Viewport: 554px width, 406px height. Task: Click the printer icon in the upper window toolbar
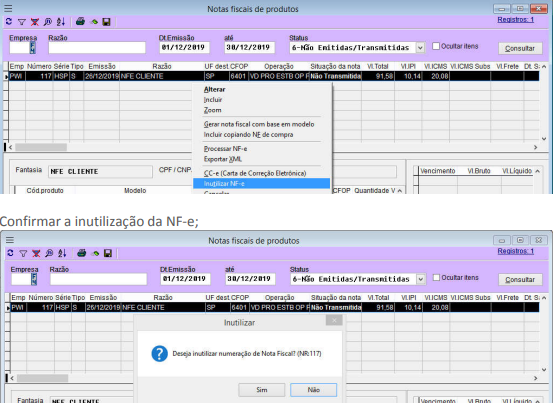(x=81, y=22)
